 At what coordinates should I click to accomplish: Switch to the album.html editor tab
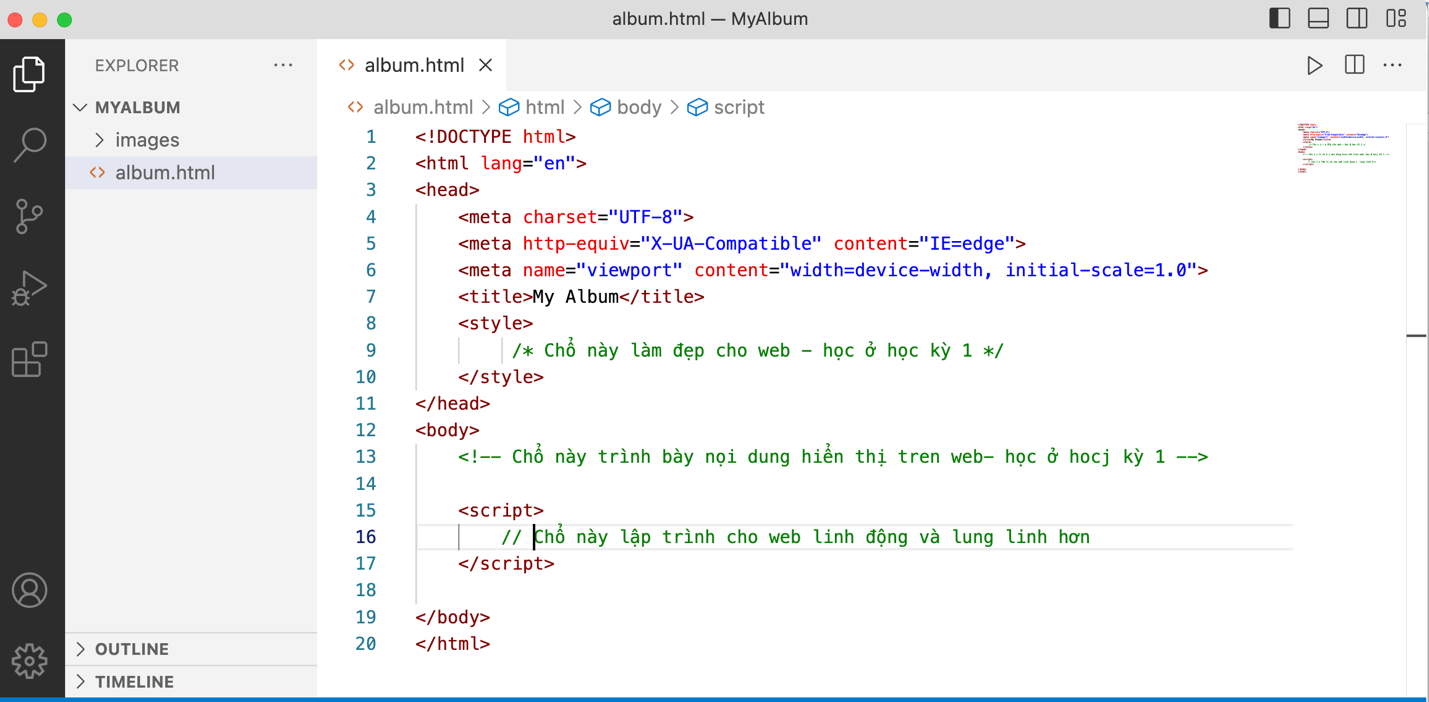pos(413,64)
